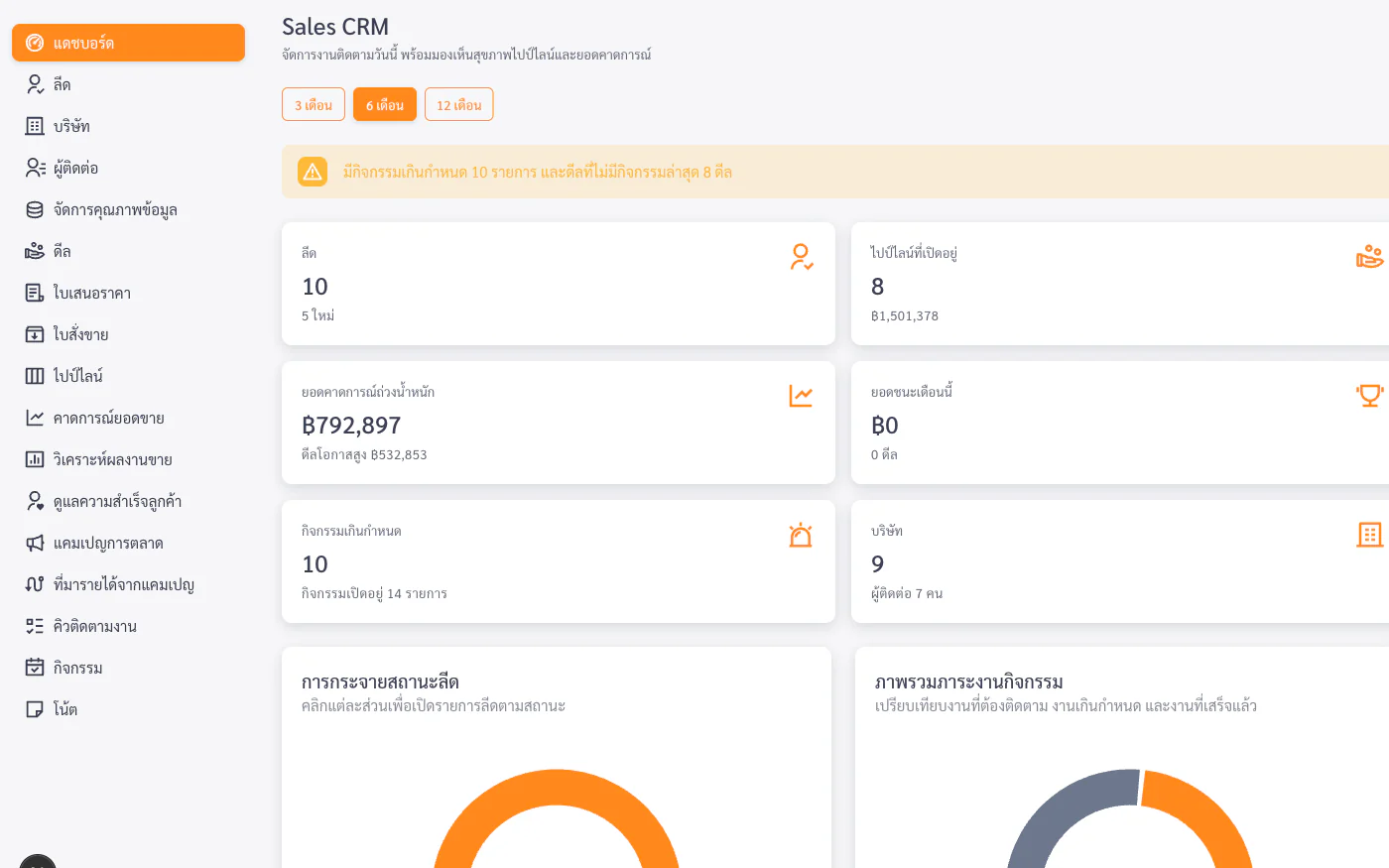
Task: Click 'กิจกรรมเปิดอยู่ 14 รายการ' text
Action: click(374, 593)
